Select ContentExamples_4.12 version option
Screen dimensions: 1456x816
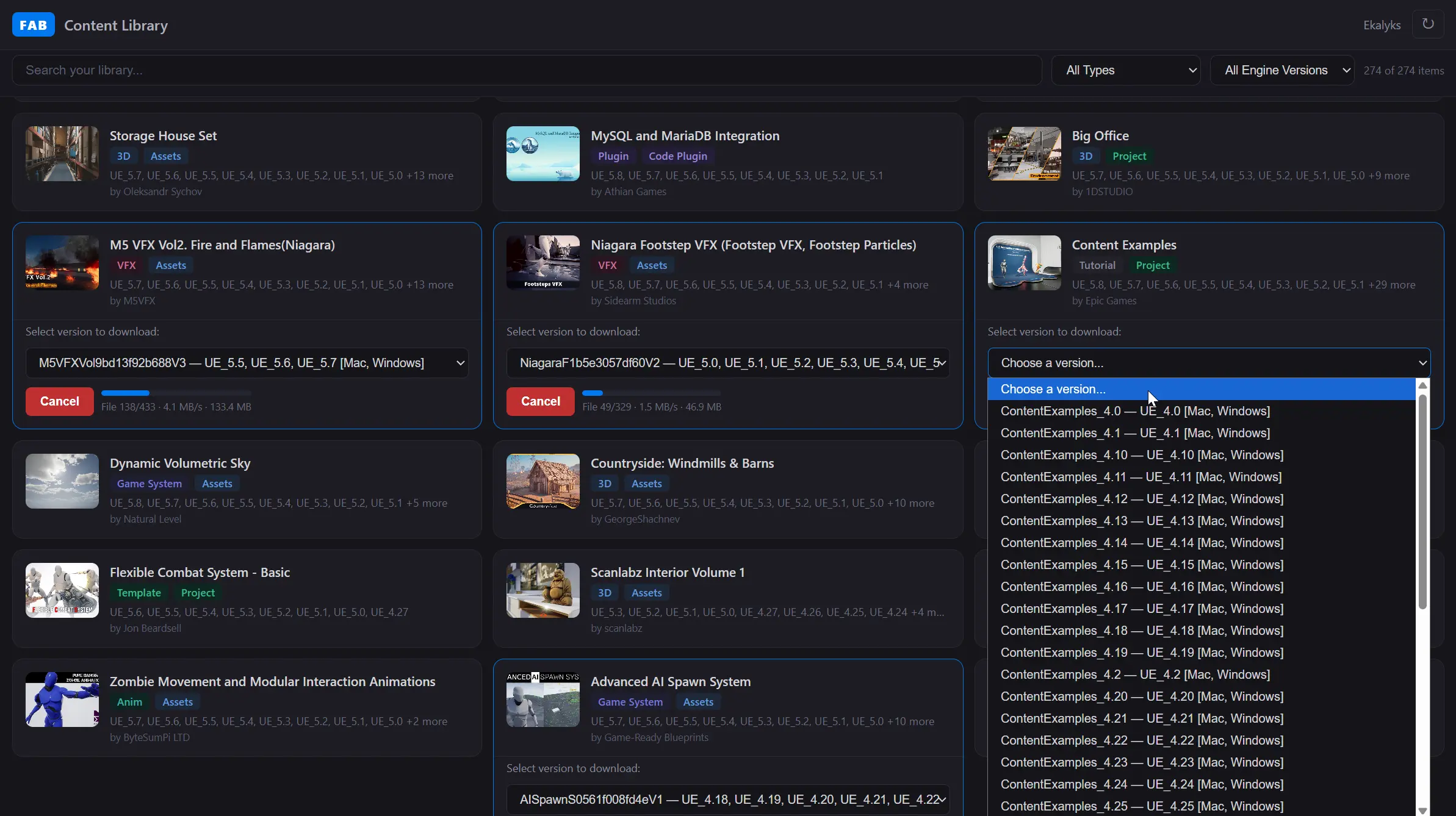click(x=1202, y=499)
